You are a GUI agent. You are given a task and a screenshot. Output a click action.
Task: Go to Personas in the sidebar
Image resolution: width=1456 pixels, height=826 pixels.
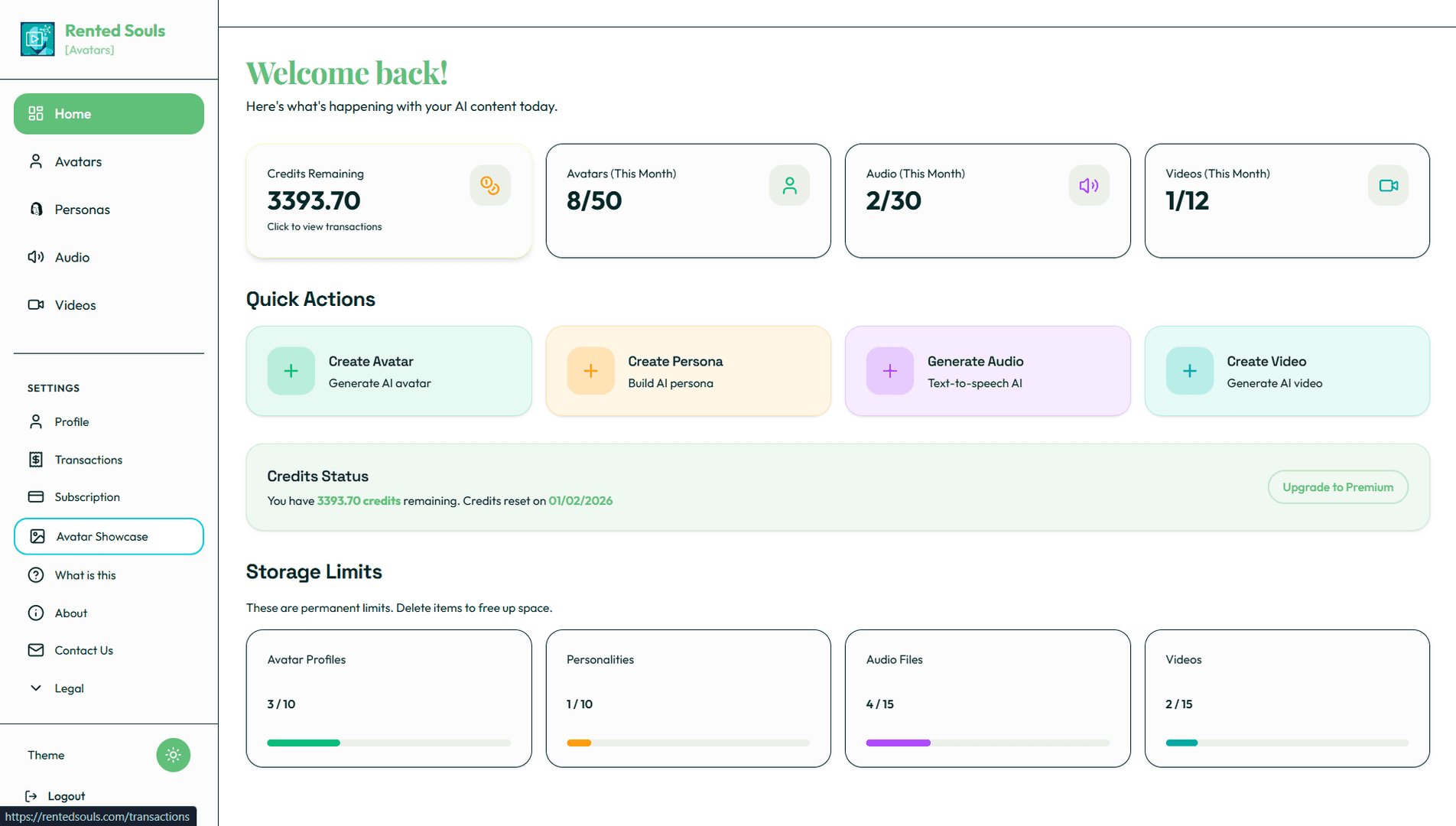click(82, 210)
